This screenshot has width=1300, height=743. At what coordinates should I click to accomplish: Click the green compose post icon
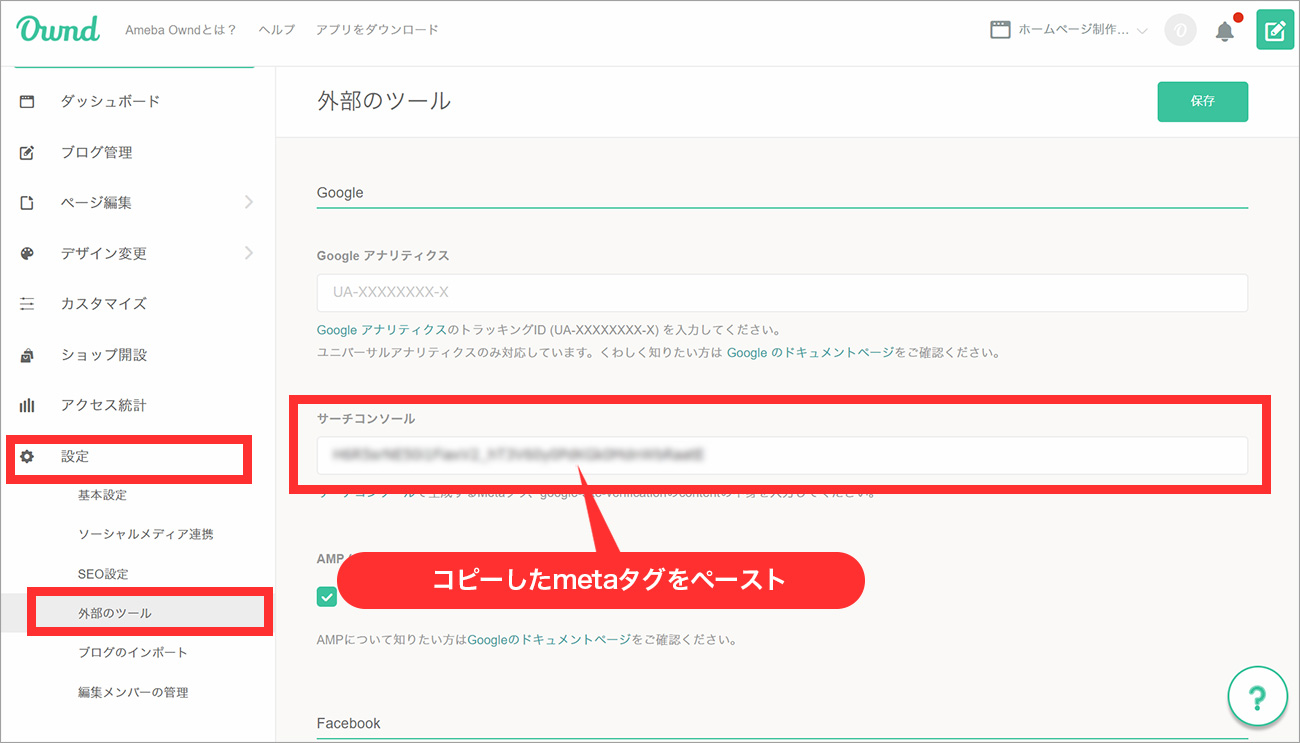click(x=1275, y=30)
